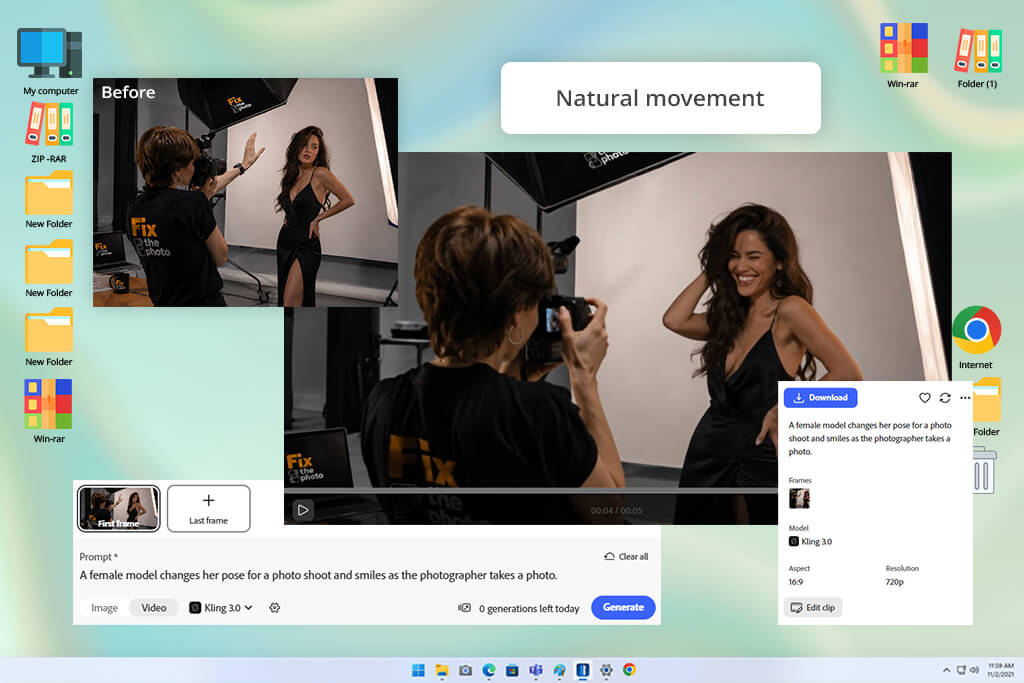Click the Generate button
The height and width of the screenshot is (683, 1024).
click(623, 607)
